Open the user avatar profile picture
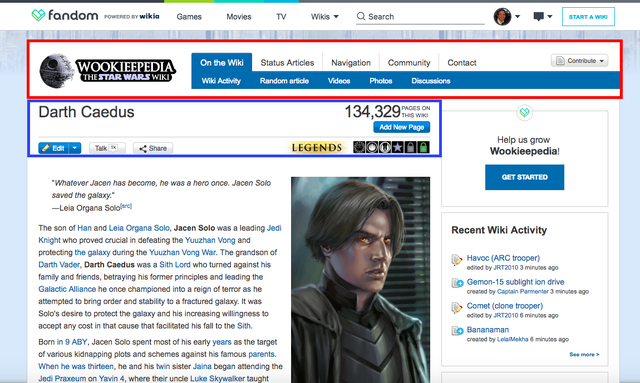Viewport: 640px width, 383px height. [502, 17]
